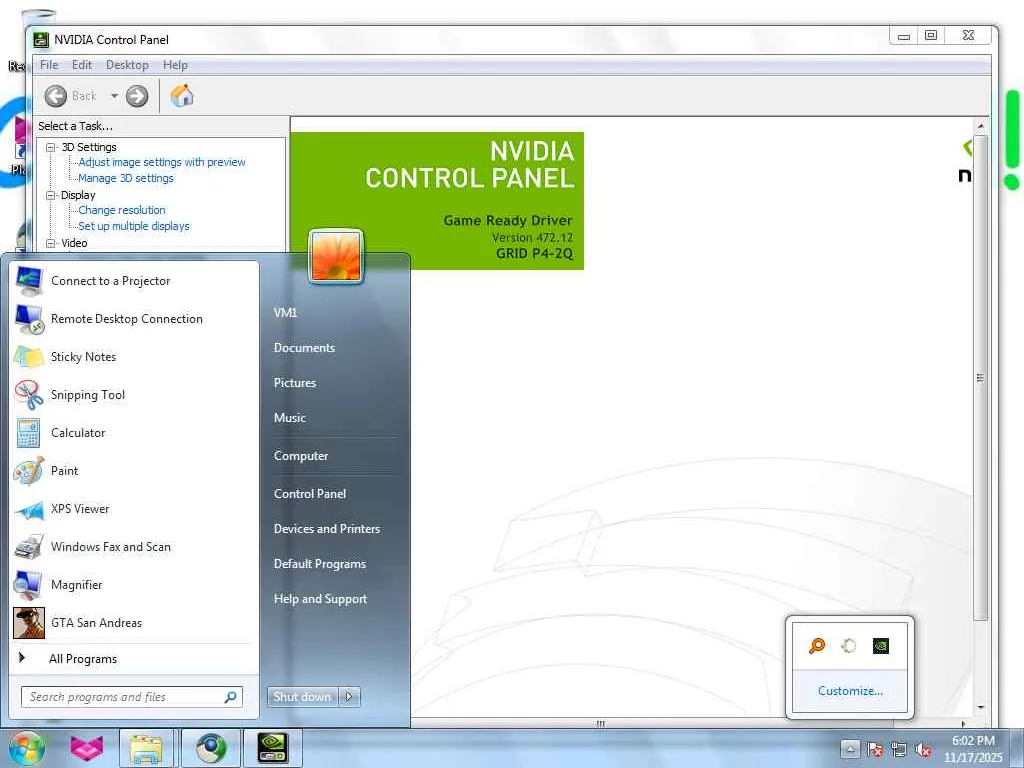Open Manage 3D settings
This screenshot has width=1024, height=768.
pyautogui.click(x=125, y=178)
